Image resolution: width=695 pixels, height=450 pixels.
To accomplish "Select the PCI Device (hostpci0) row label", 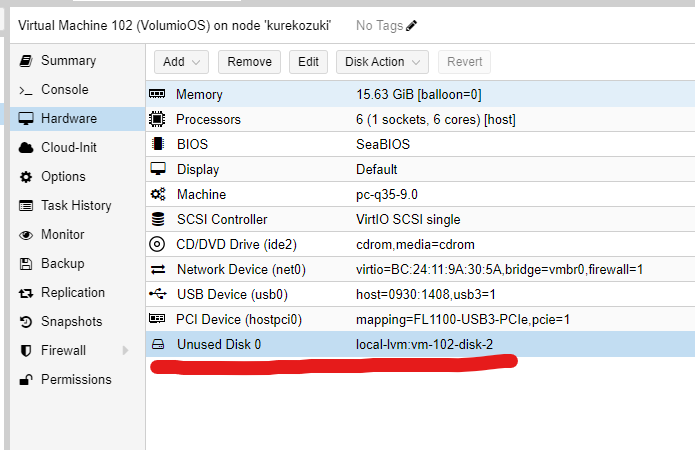I will pos(238,320).
